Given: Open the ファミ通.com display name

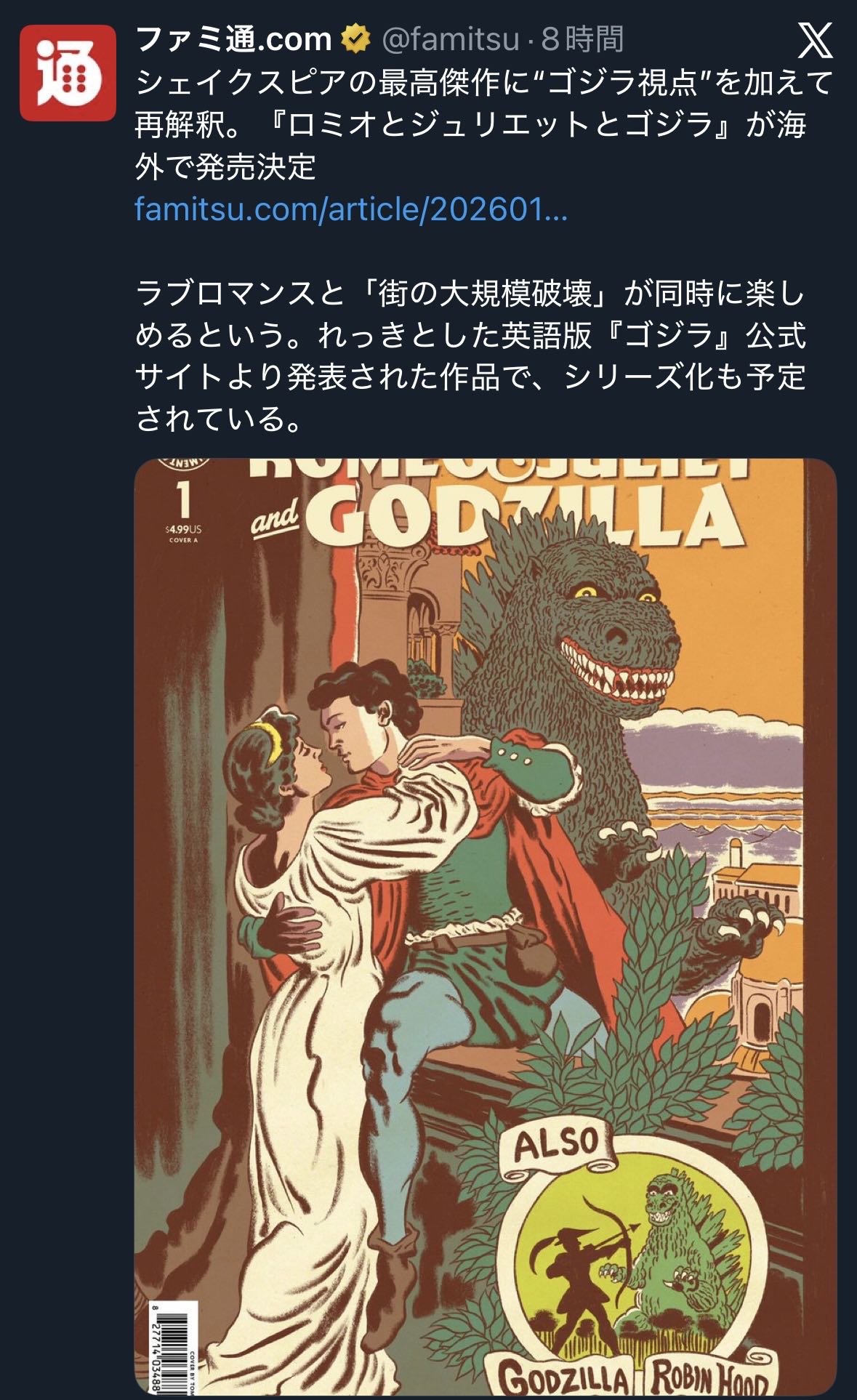Looking at the screenshot, I should click(x=234, y=39).
